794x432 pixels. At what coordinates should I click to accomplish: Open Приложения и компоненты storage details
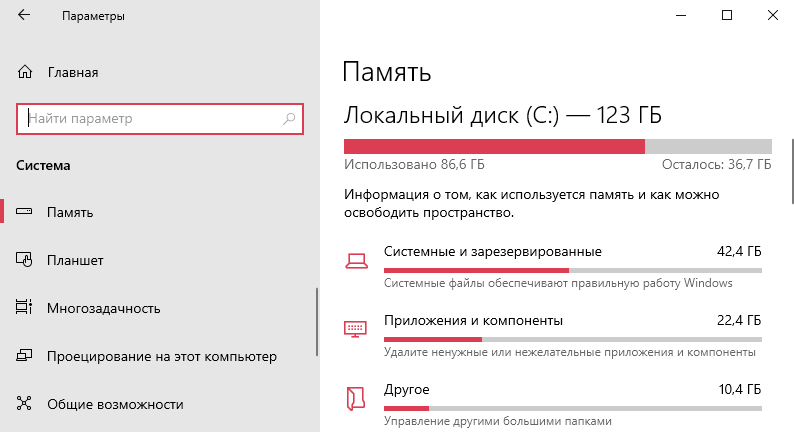(x=473, y=320)
